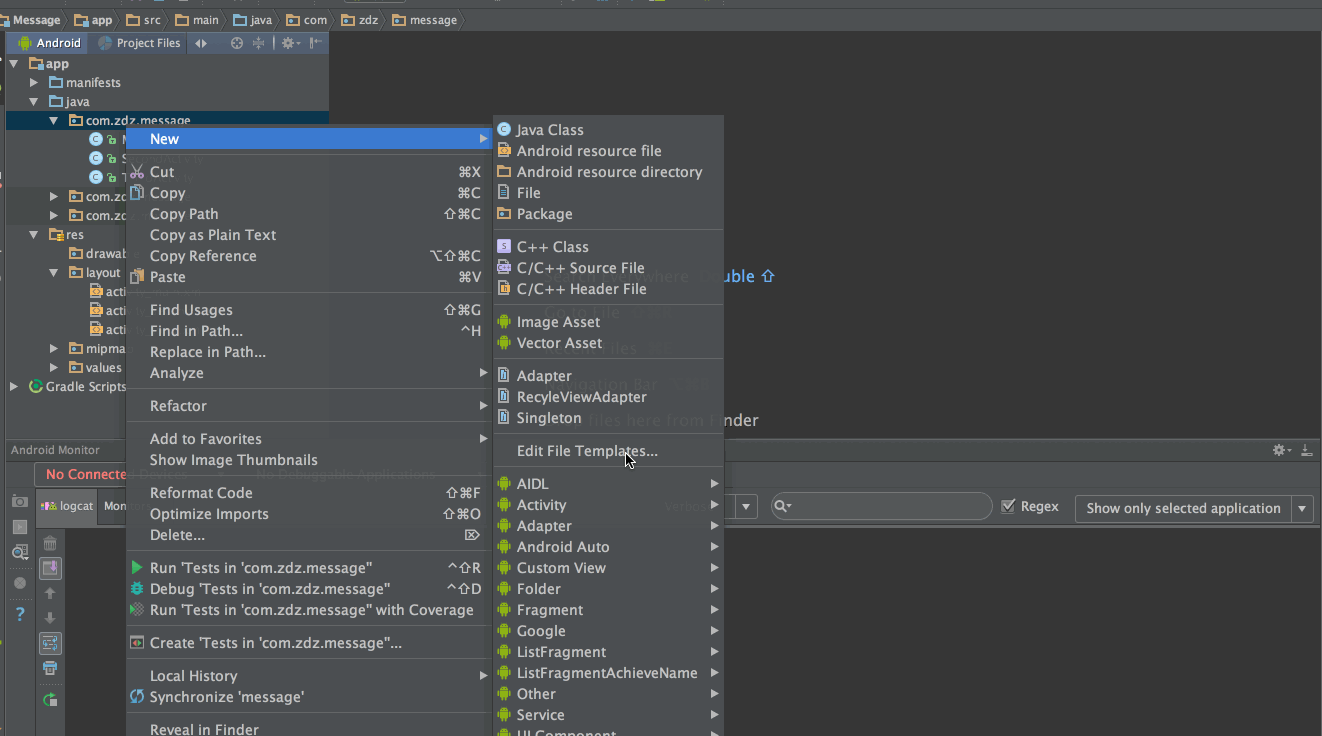Click the screenshot capture camera icon
Image resolution: width=1322 pixels, height=736 pixels.
point(19,501)
